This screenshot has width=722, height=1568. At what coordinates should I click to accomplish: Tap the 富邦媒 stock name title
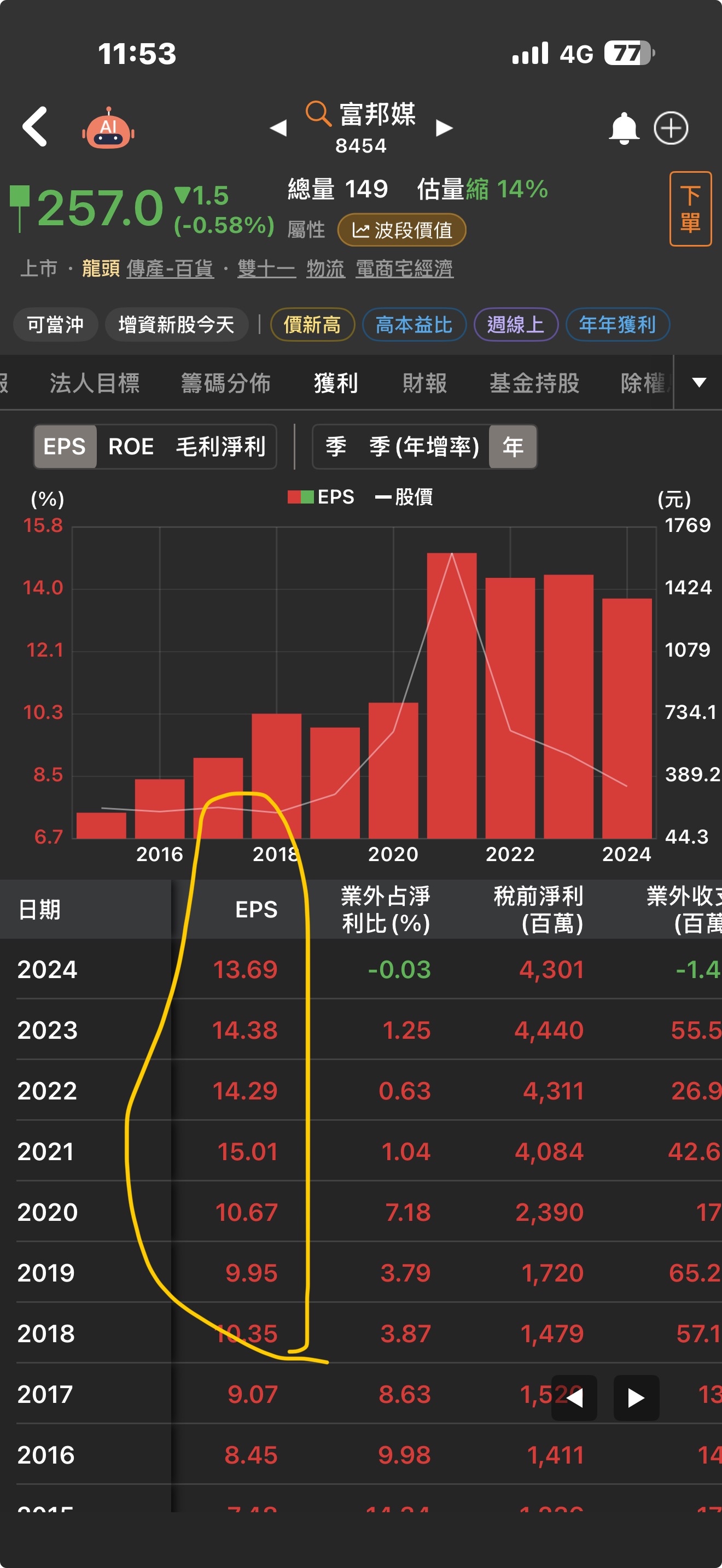pos(377,114)
